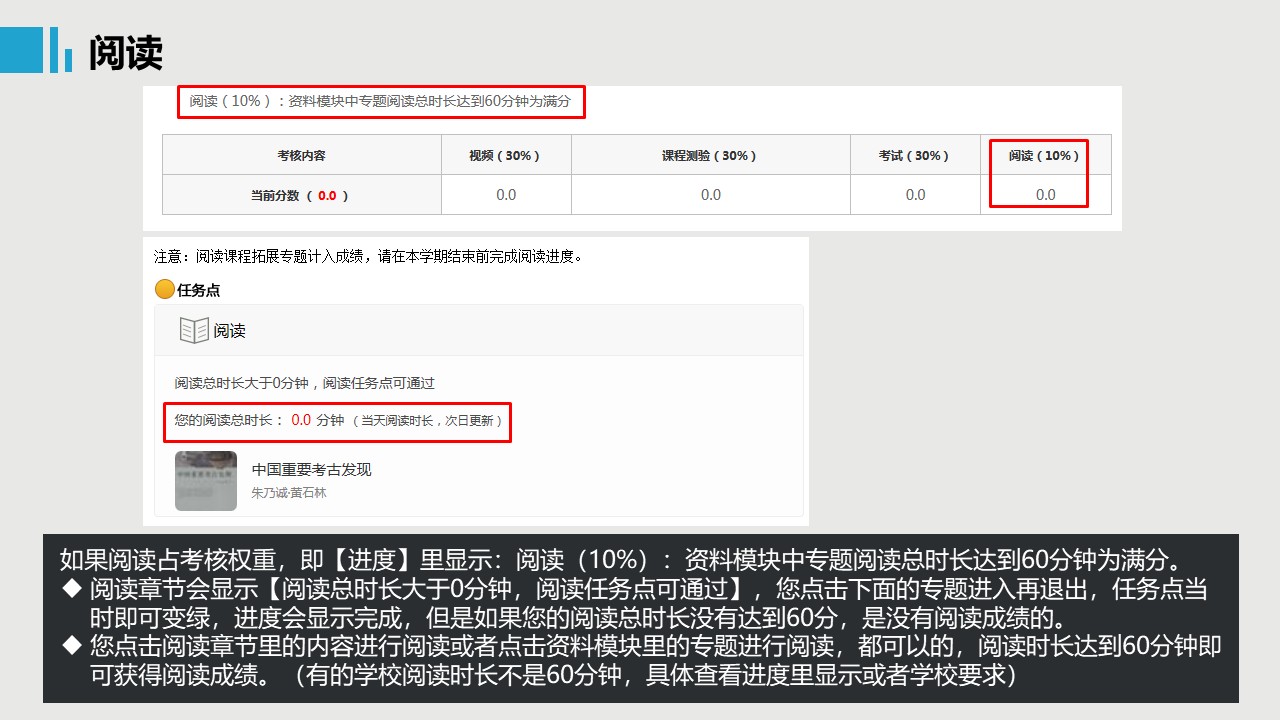Click the 0.0 score under 课程测验

[x=711, y=195]
